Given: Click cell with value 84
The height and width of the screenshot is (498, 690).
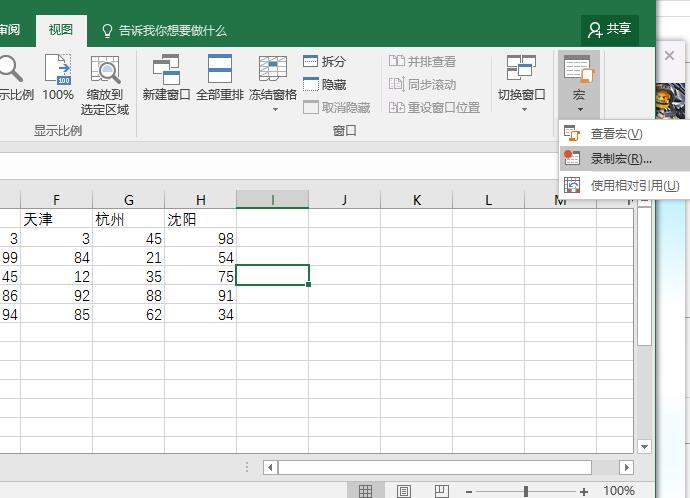Looking at the screenshot, I should 56,257.
